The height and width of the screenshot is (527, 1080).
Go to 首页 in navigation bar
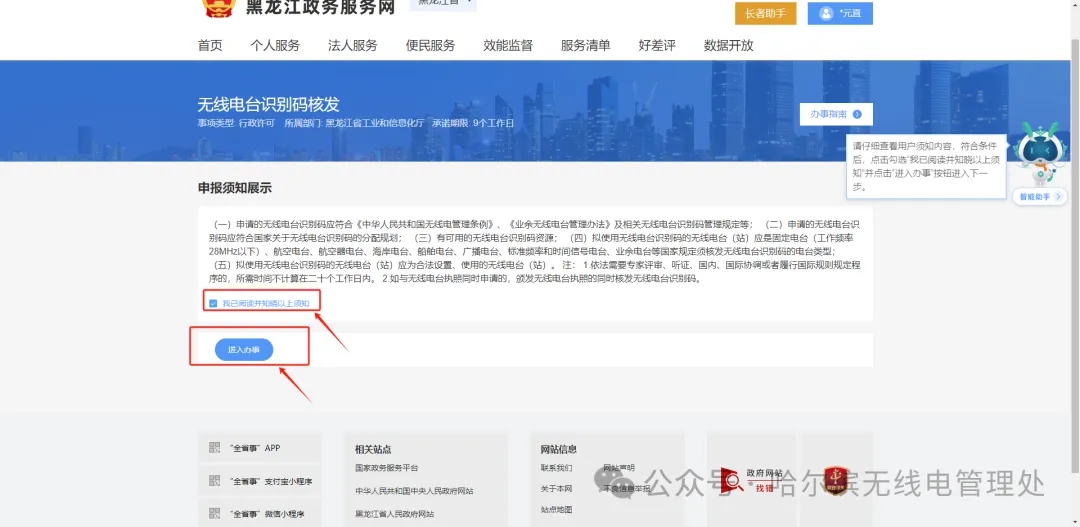[x=210, y=45]
